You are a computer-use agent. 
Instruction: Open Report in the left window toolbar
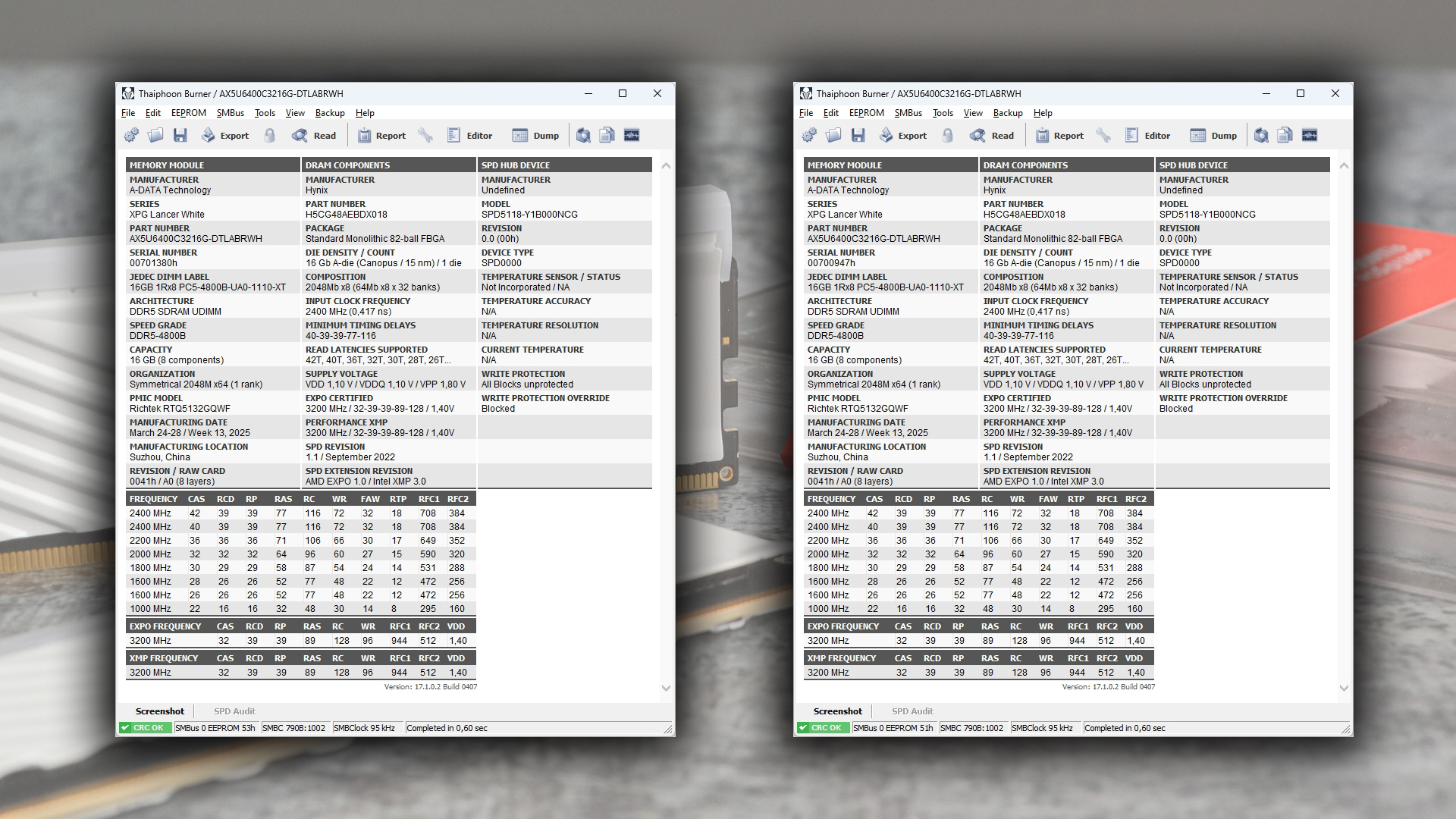(381, 135)
